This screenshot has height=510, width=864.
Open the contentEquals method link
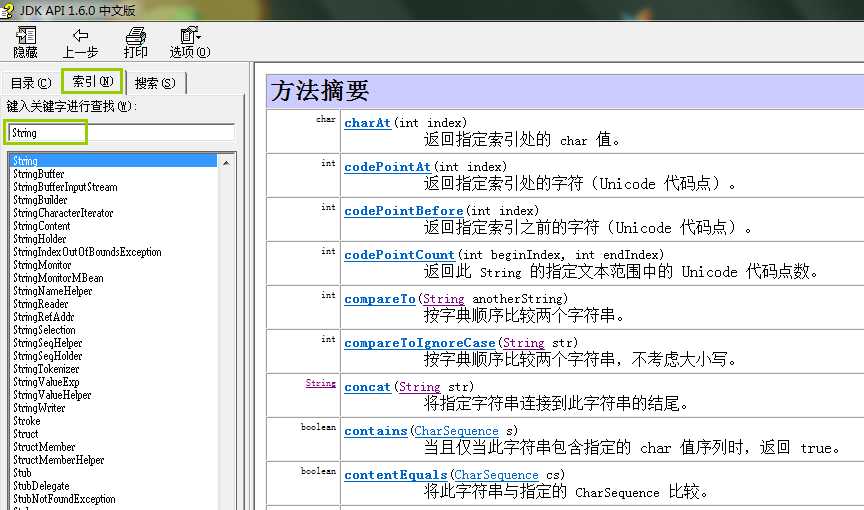pos(396,475)
